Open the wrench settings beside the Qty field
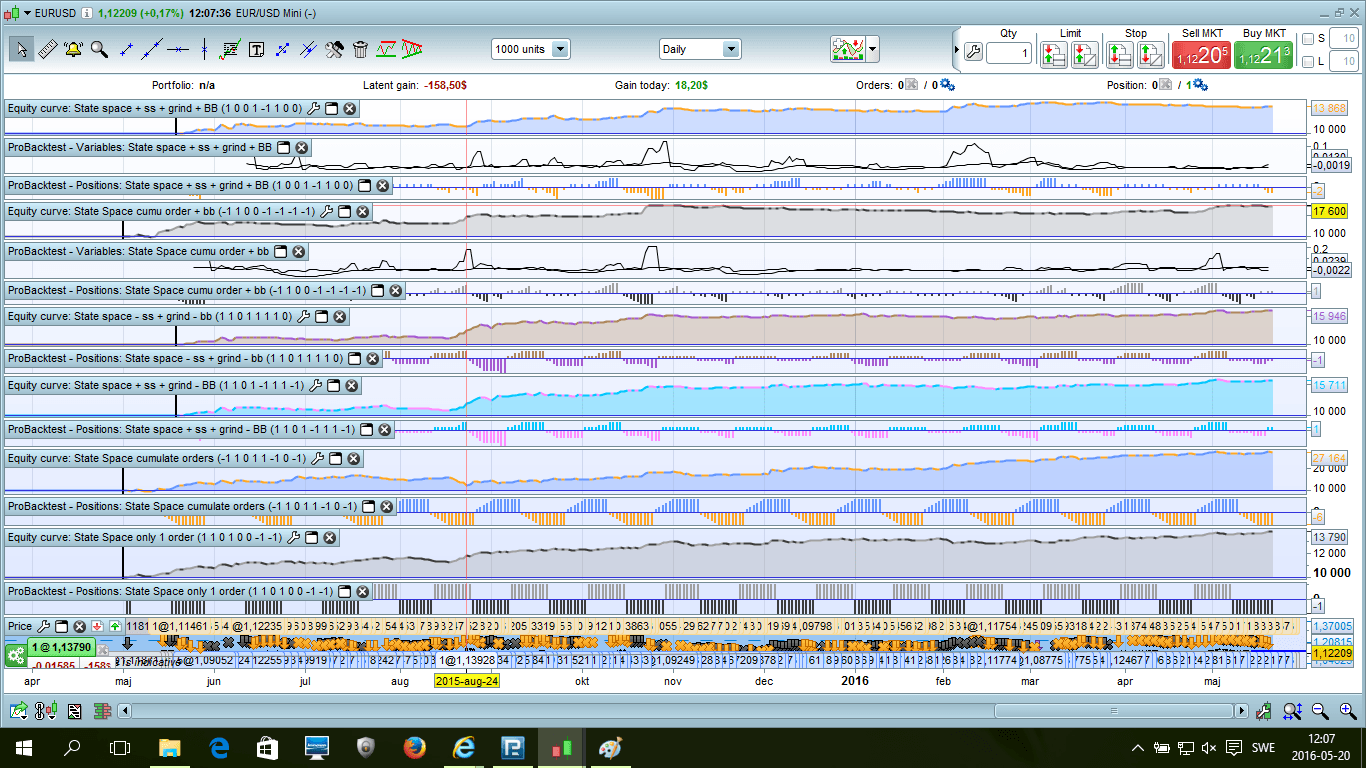Screen dimensions: 1366x768 tap(973, 53)
